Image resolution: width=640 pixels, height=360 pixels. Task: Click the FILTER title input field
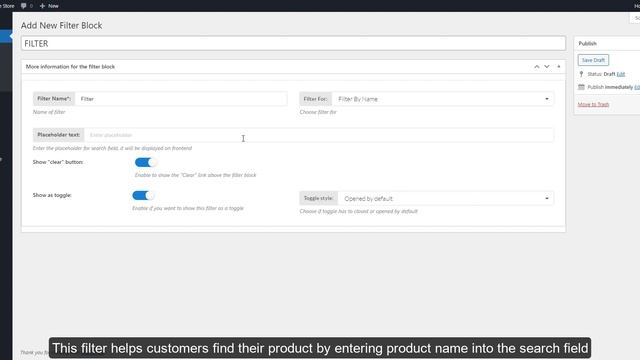(293, 44)
